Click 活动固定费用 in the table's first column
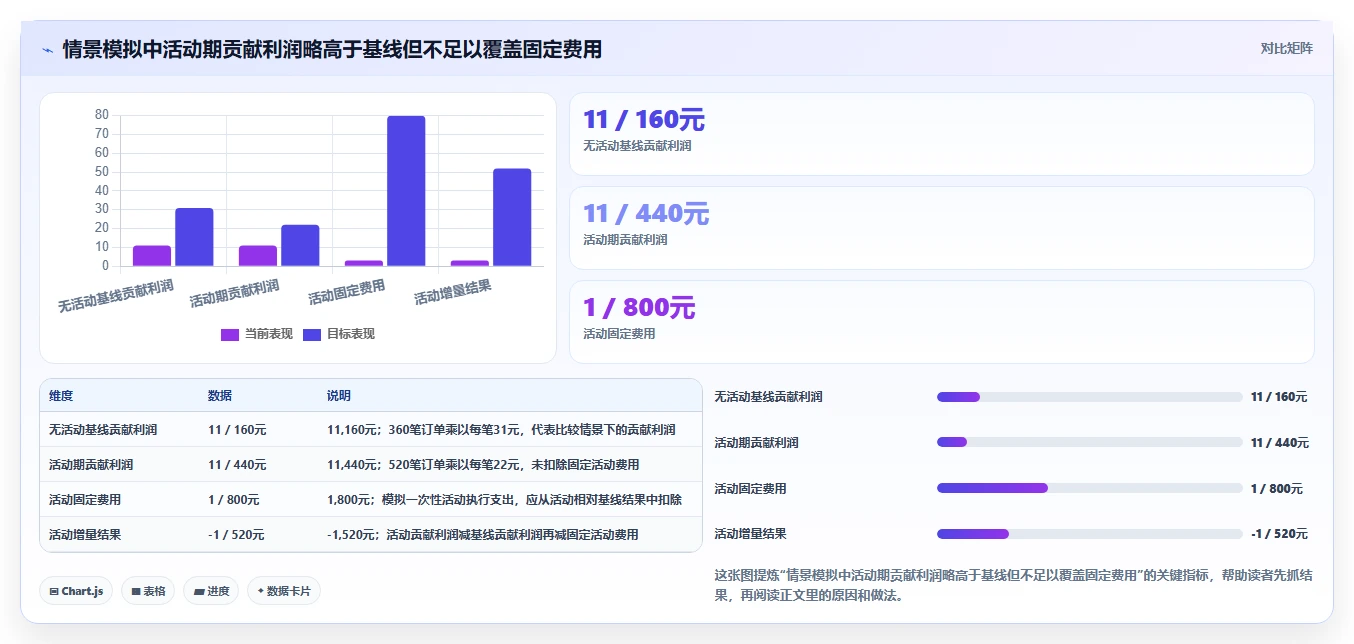 pyautogui.click(x=85, y=500)
